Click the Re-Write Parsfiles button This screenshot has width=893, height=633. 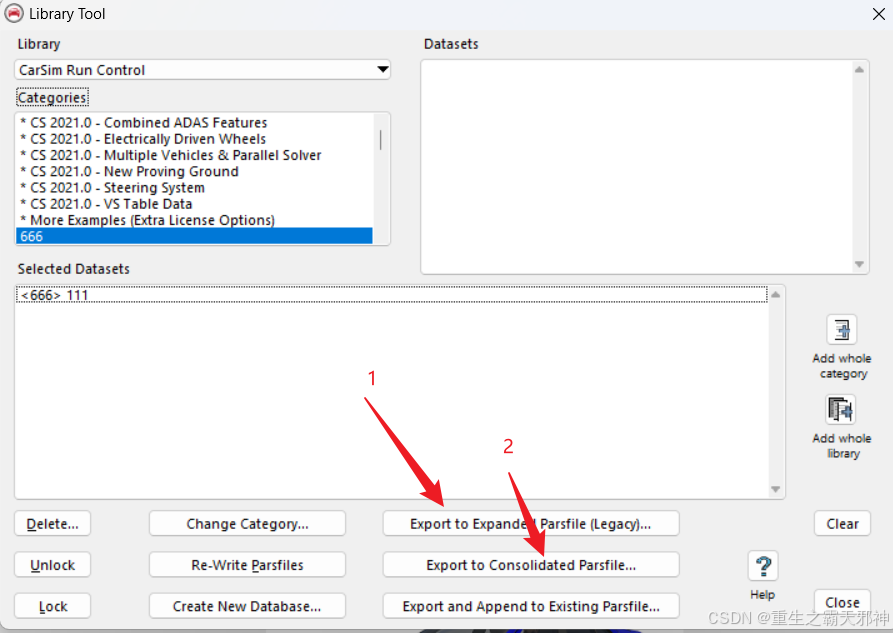coord(247,565)
